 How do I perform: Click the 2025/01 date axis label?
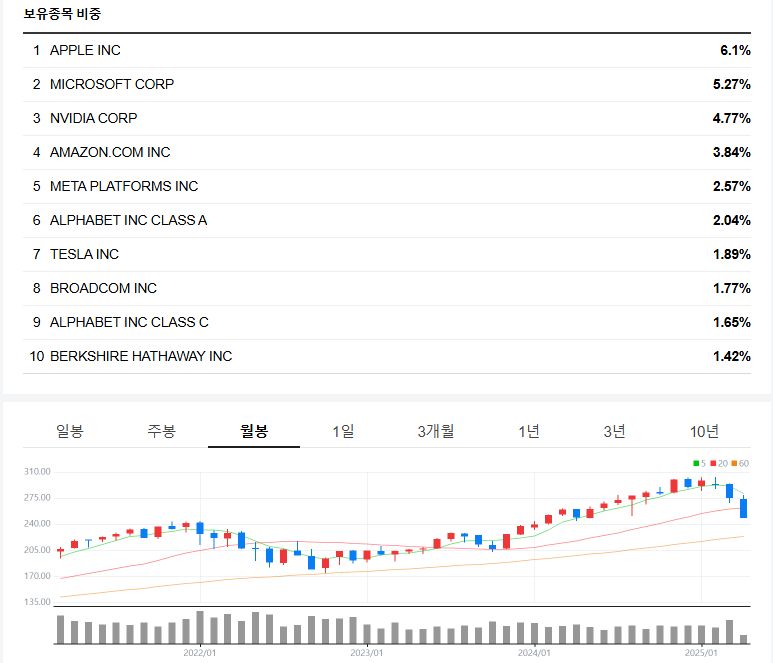[701, 653]
